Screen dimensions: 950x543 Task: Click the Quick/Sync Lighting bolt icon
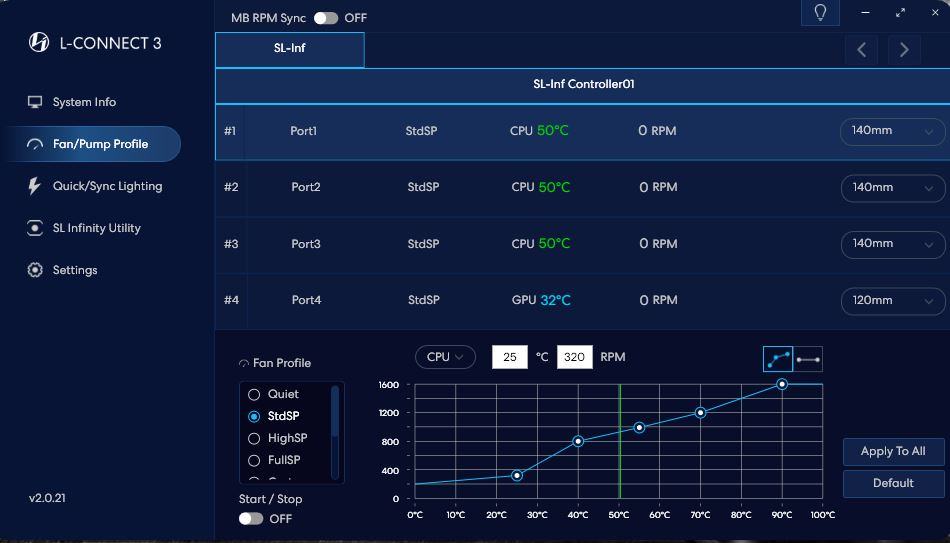35,186
